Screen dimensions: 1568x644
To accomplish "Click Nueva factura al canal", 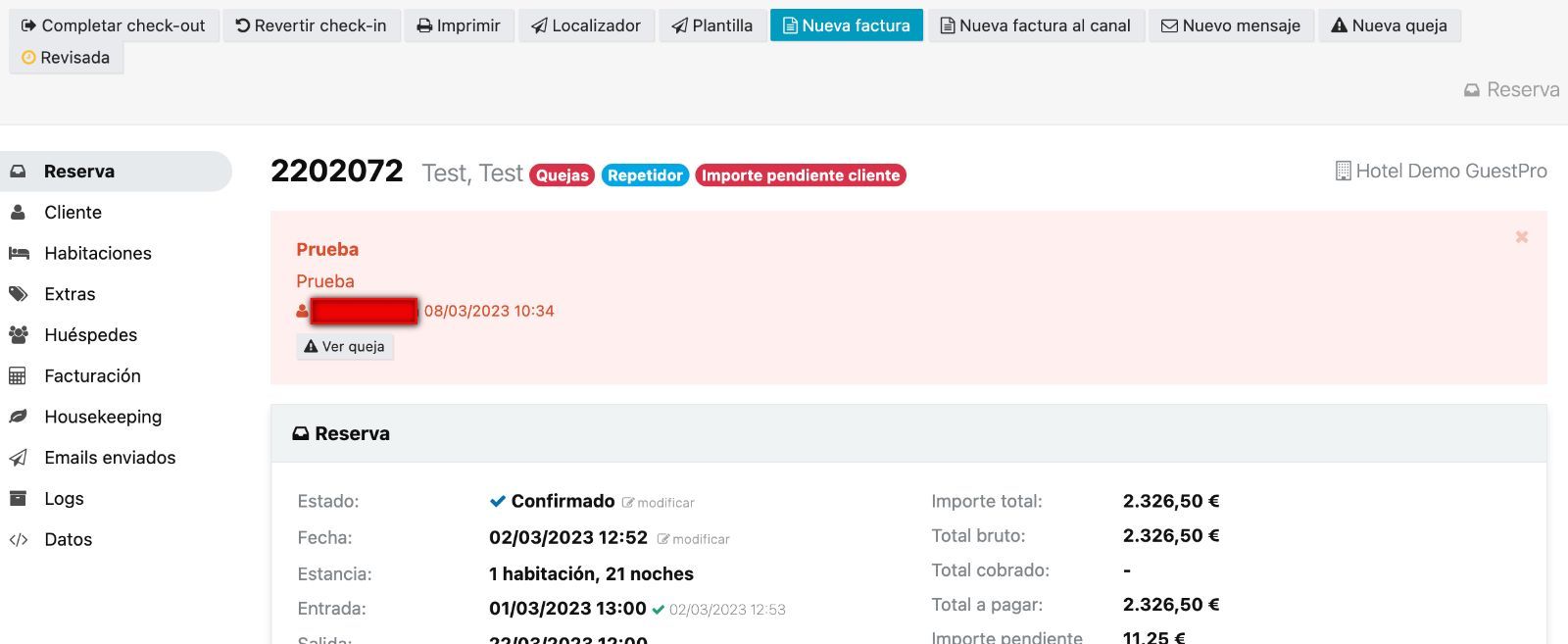I will (x=1035, y=25).
